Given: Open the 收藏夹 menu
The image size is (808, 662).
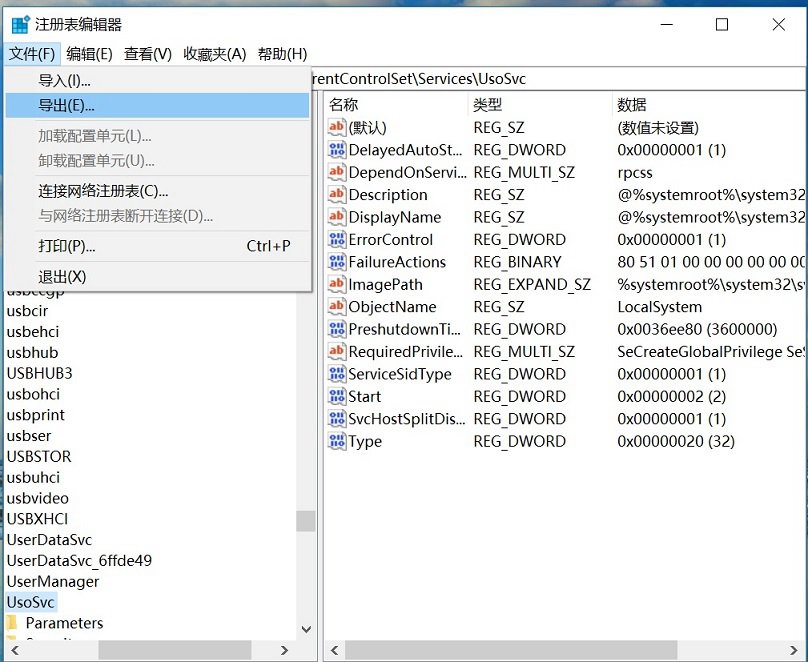Looking at the screenshot, I should [213, 53].
